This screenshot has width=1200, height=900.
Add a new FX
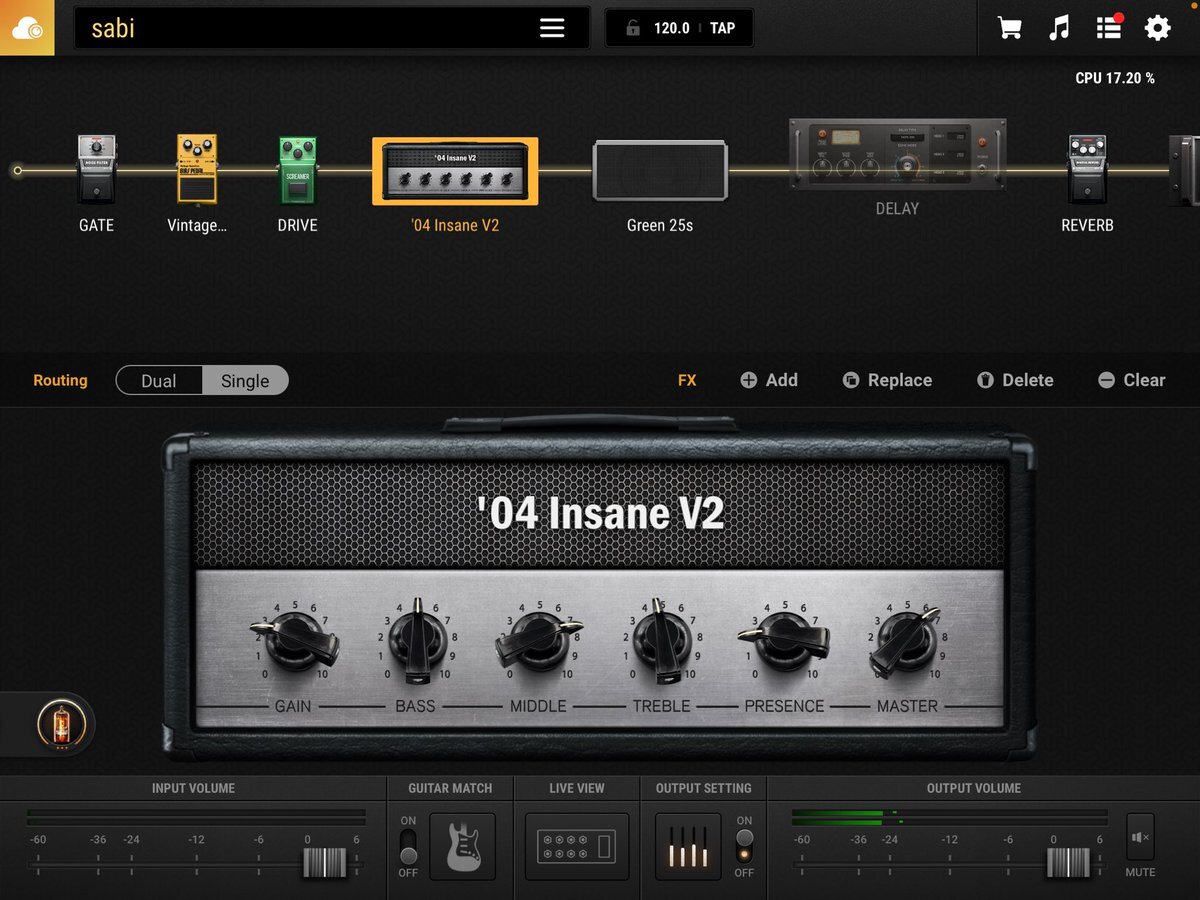(x=769, y=380)
